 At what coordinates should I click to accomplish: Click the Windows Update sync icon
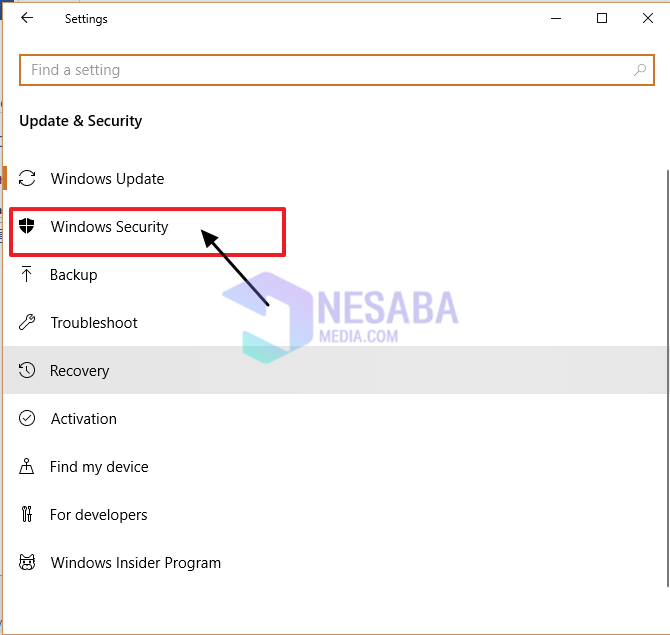click(28, 179)
